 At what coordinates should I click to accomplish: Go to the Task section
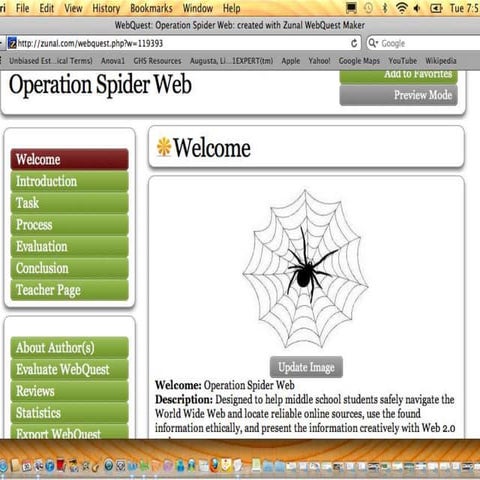pyautogui.click(x=69, y=203)
